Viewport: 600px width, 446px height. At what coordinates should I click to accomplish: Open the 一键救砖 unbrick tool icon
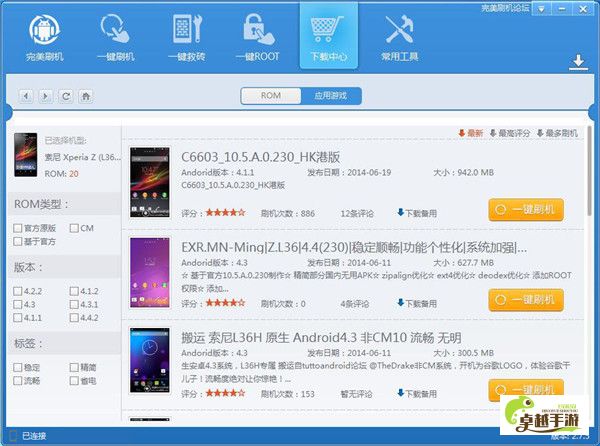pos(187,38)
